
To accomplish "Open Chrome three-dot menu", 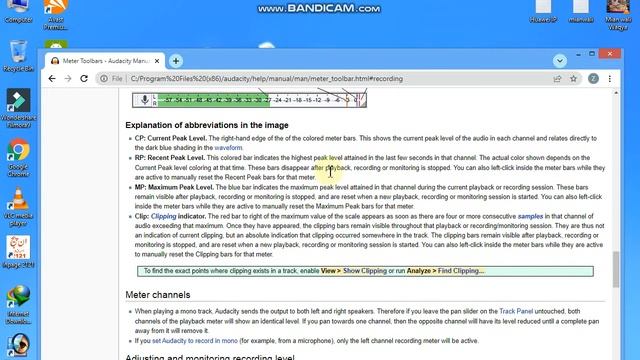I will point(610,78).
